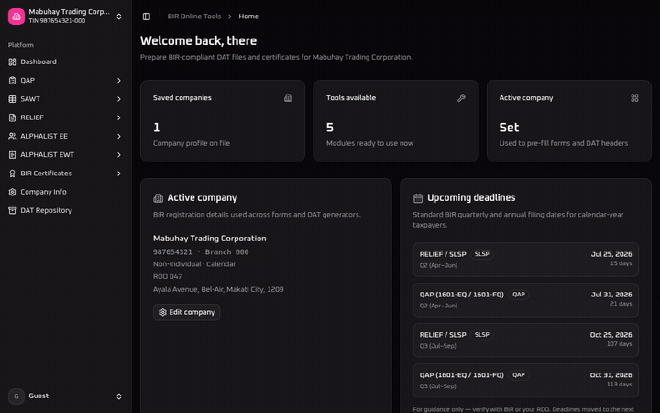Image resolution: width=660 pixels, height=413 pixels.
Task: Click the building icon on Saved companies card
Action: pyautogui.click(x=288, y=98)
